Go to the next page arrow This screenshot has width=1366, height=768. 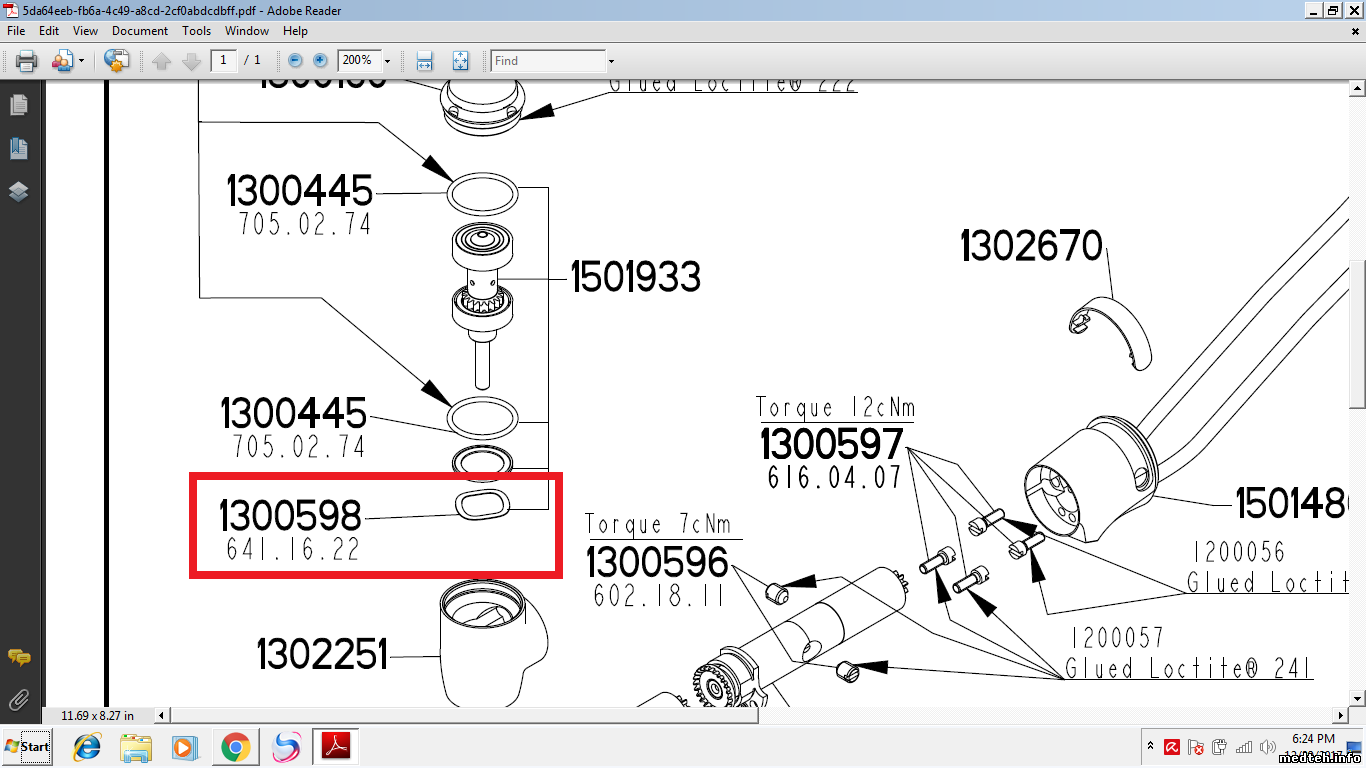(x=191, y=61)
